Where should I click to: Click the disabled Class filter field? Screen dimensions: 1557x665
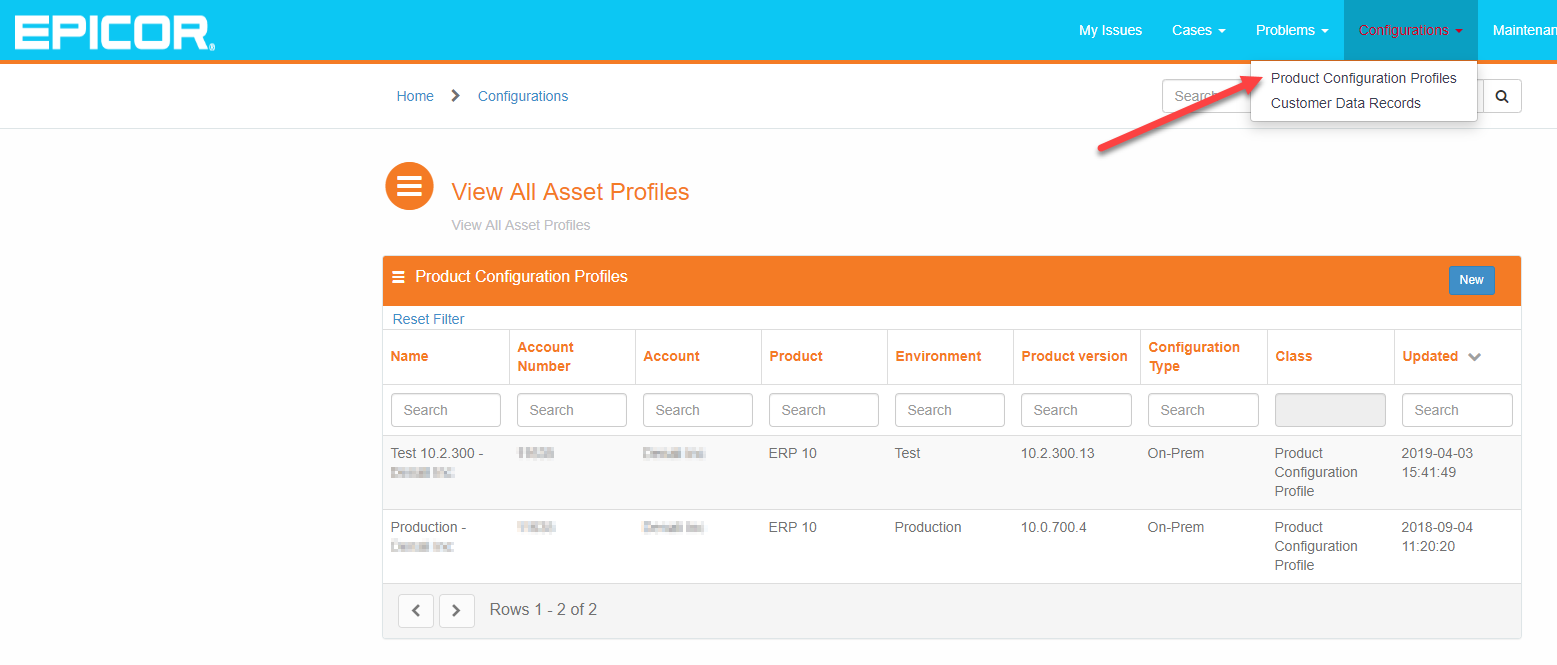[1330, 410]
